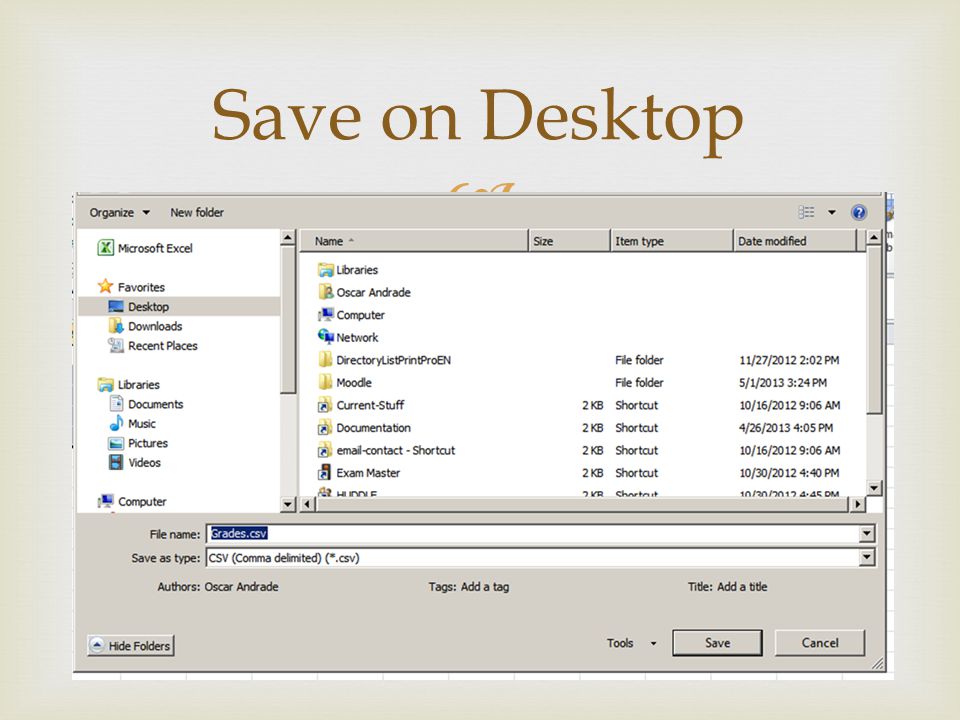Viewport: 960px width, 720px height.
Task: Click the date 11/27/2012 2:02 PM
Action: tap(789, 360)
